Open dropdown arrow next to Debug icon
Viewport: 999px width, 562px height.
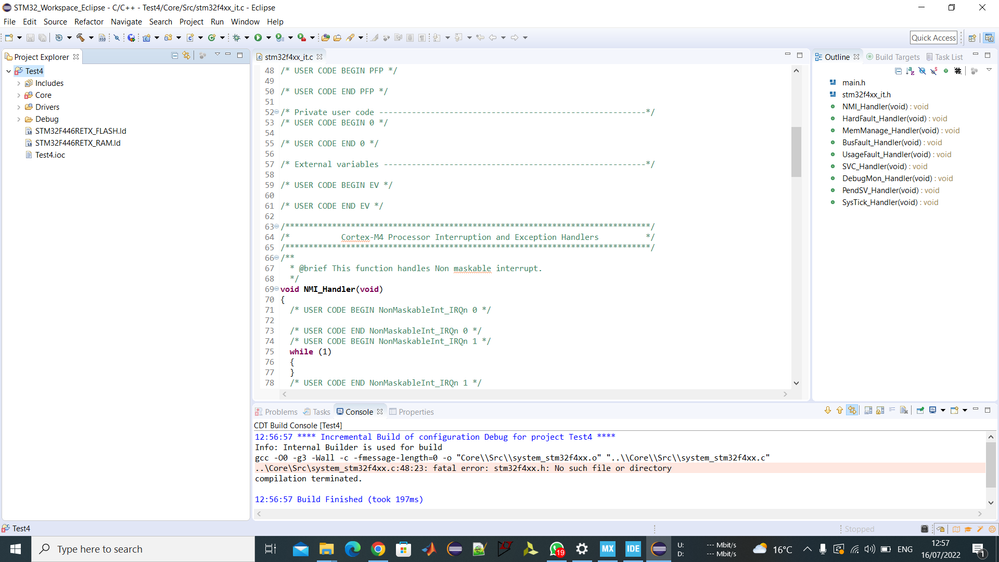[x=247, y=38]
